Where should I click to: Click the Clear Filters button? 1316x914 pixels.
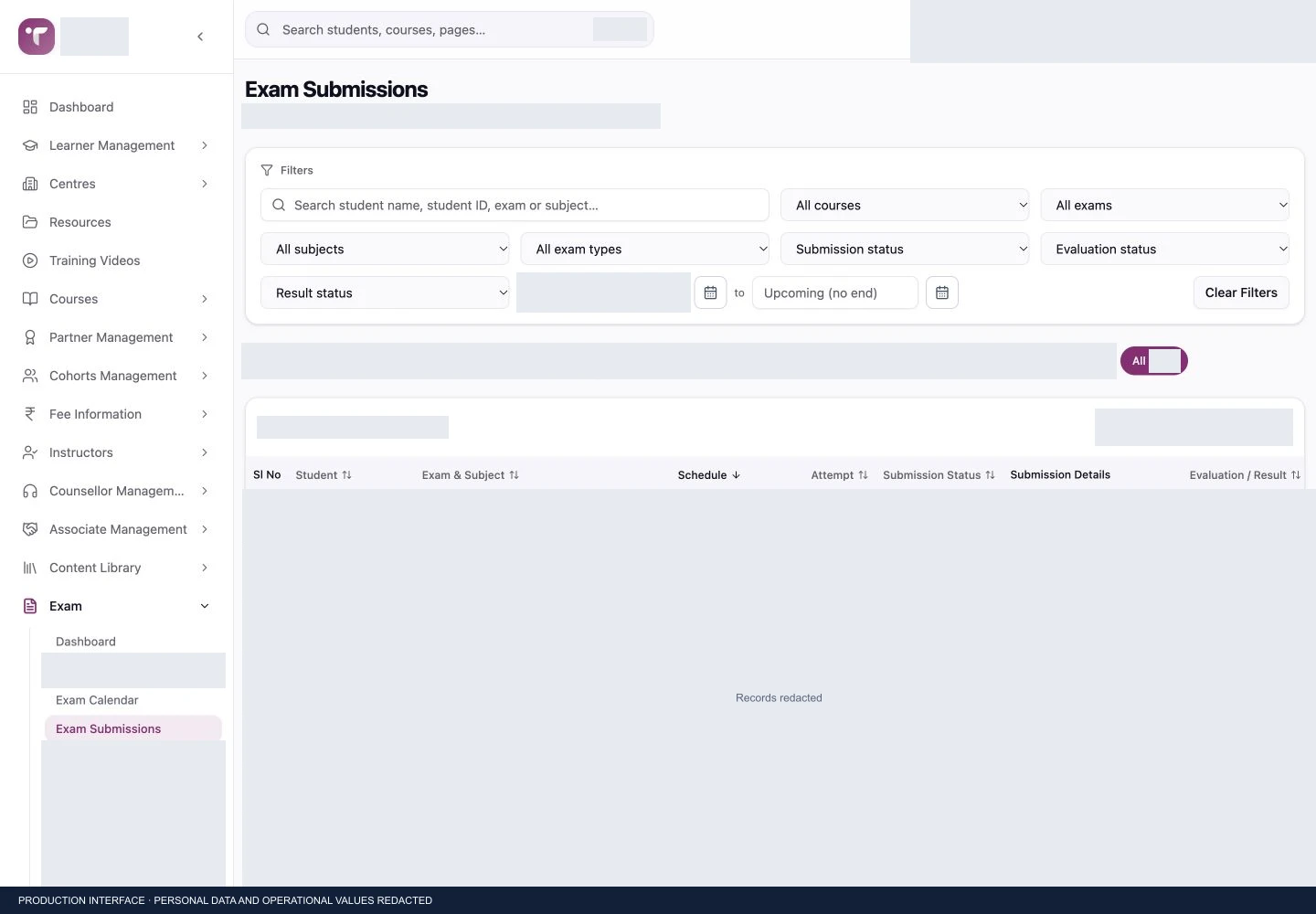pos(1241,292)
